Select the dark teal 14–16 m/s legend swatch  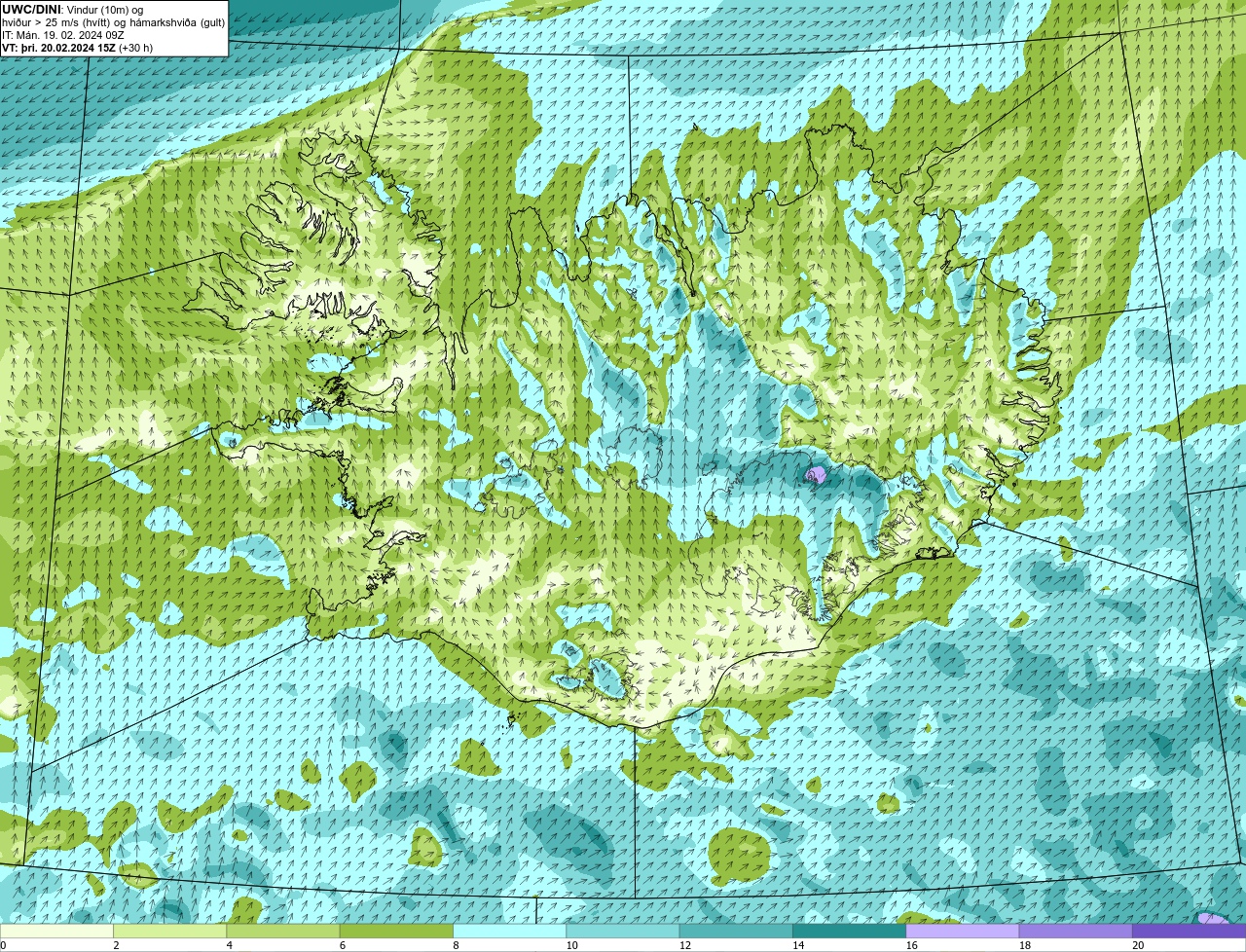[x=849, y=931]
